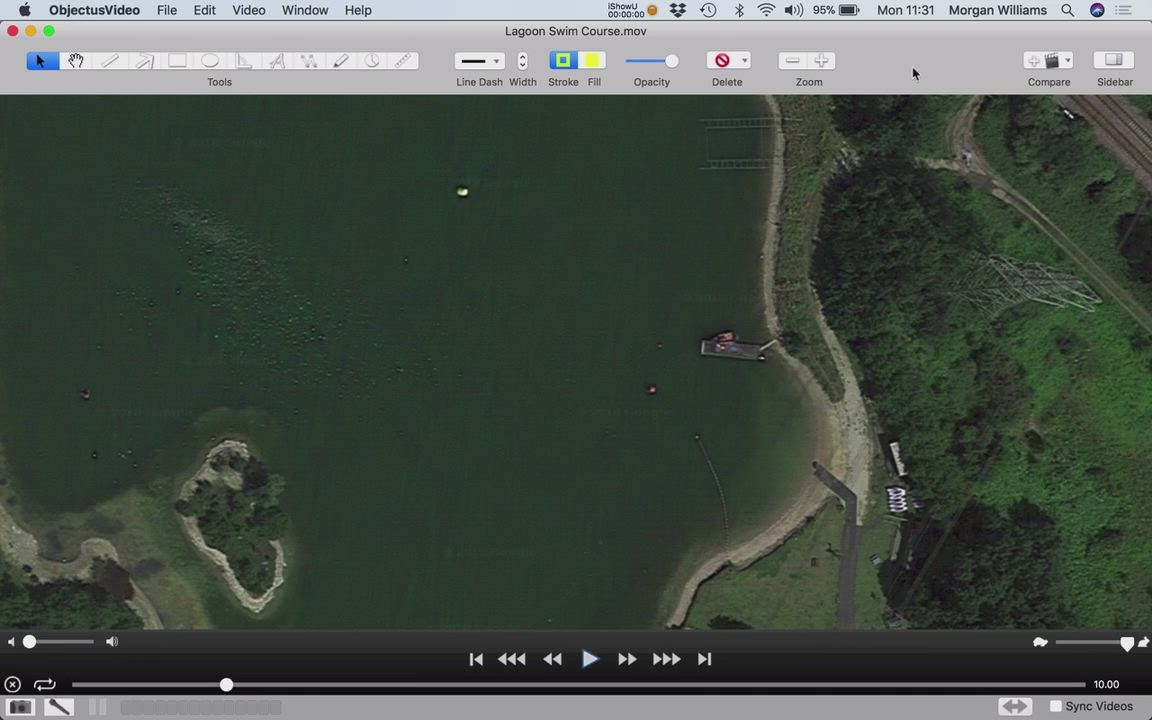Activate the ruler measuring tool
This screenshot has width=1152, height=720.
(403, 61)
